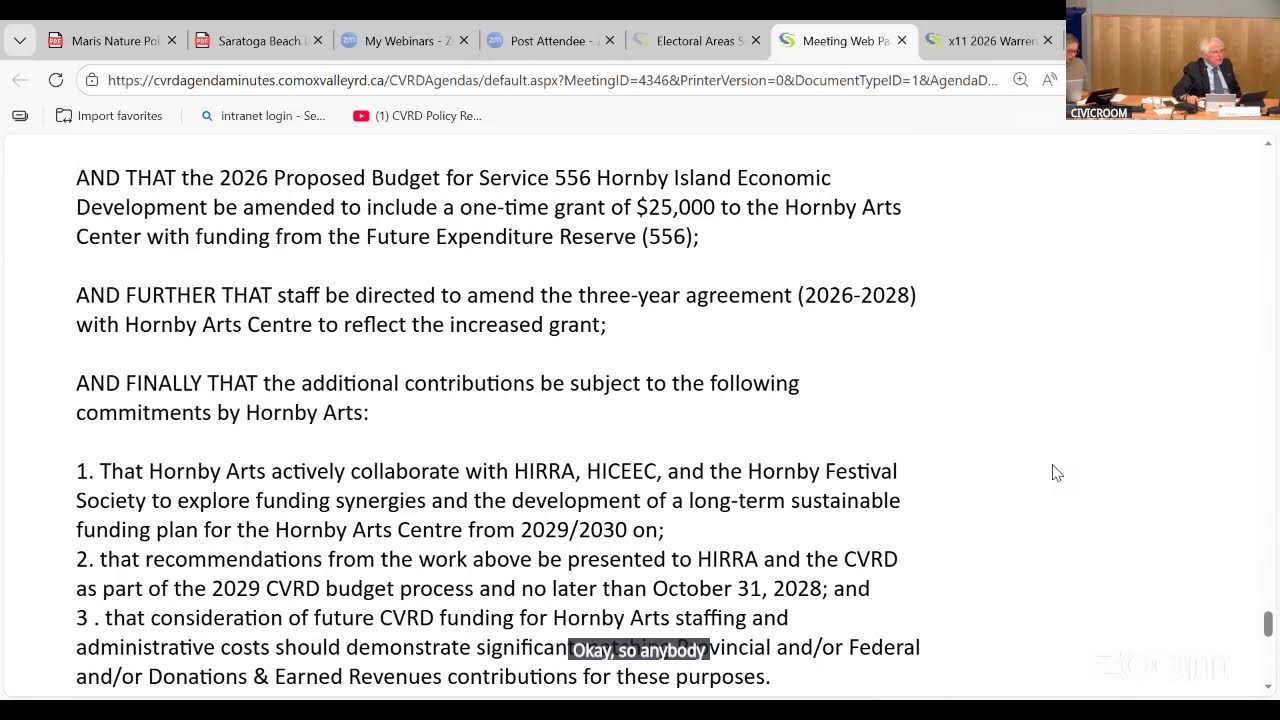Click the line starting '1. That Hornby Arts actively'

point(486,471)
